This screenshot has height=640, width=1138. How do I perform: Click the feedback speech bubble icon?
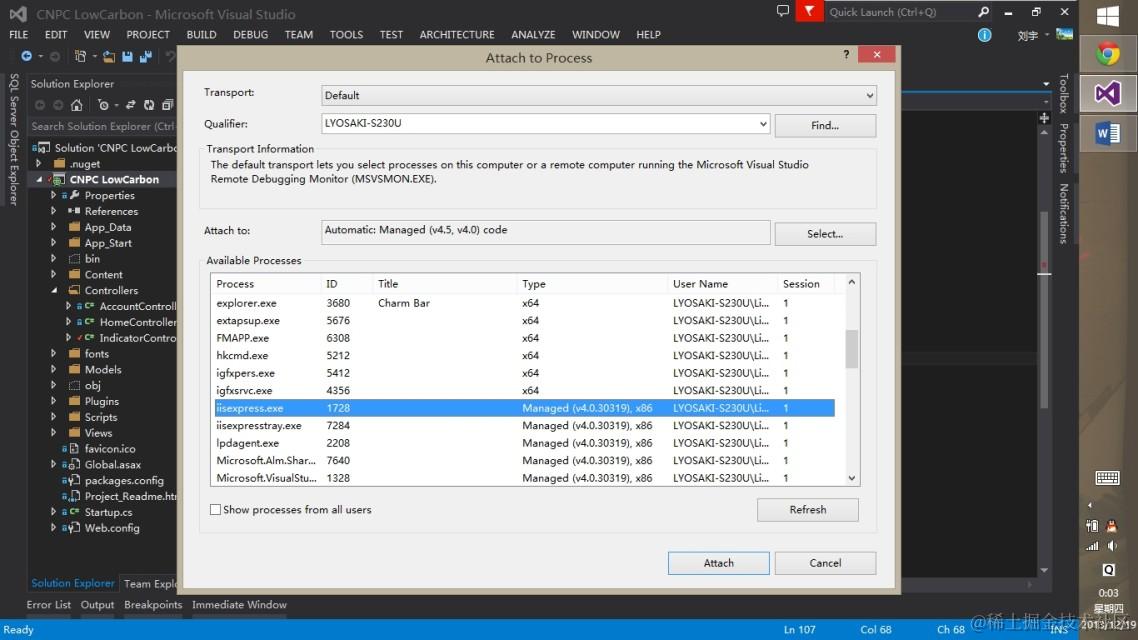782,11
